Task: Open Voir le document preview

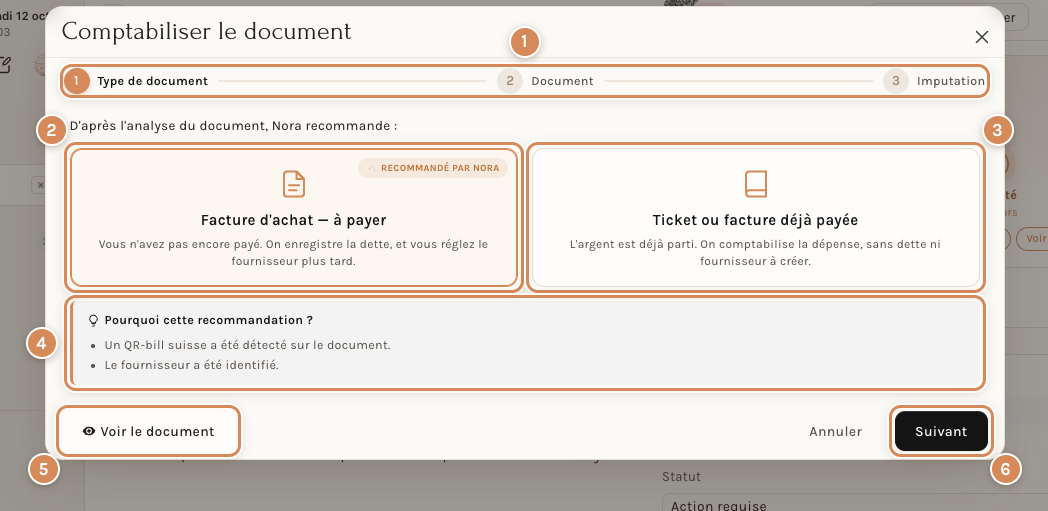Action: 148,432
